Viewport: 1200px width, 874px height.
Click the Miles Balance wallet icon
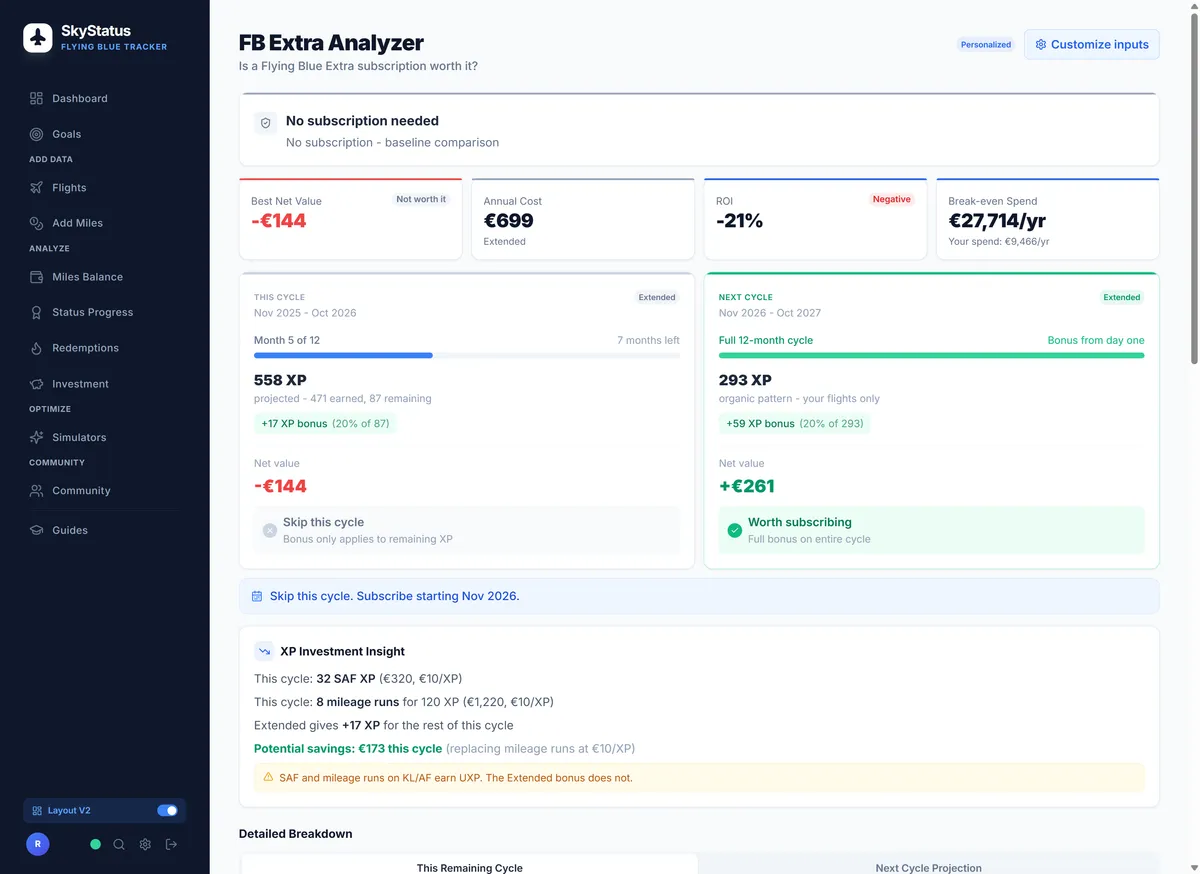pyautogui.click(x=34, y=276)
